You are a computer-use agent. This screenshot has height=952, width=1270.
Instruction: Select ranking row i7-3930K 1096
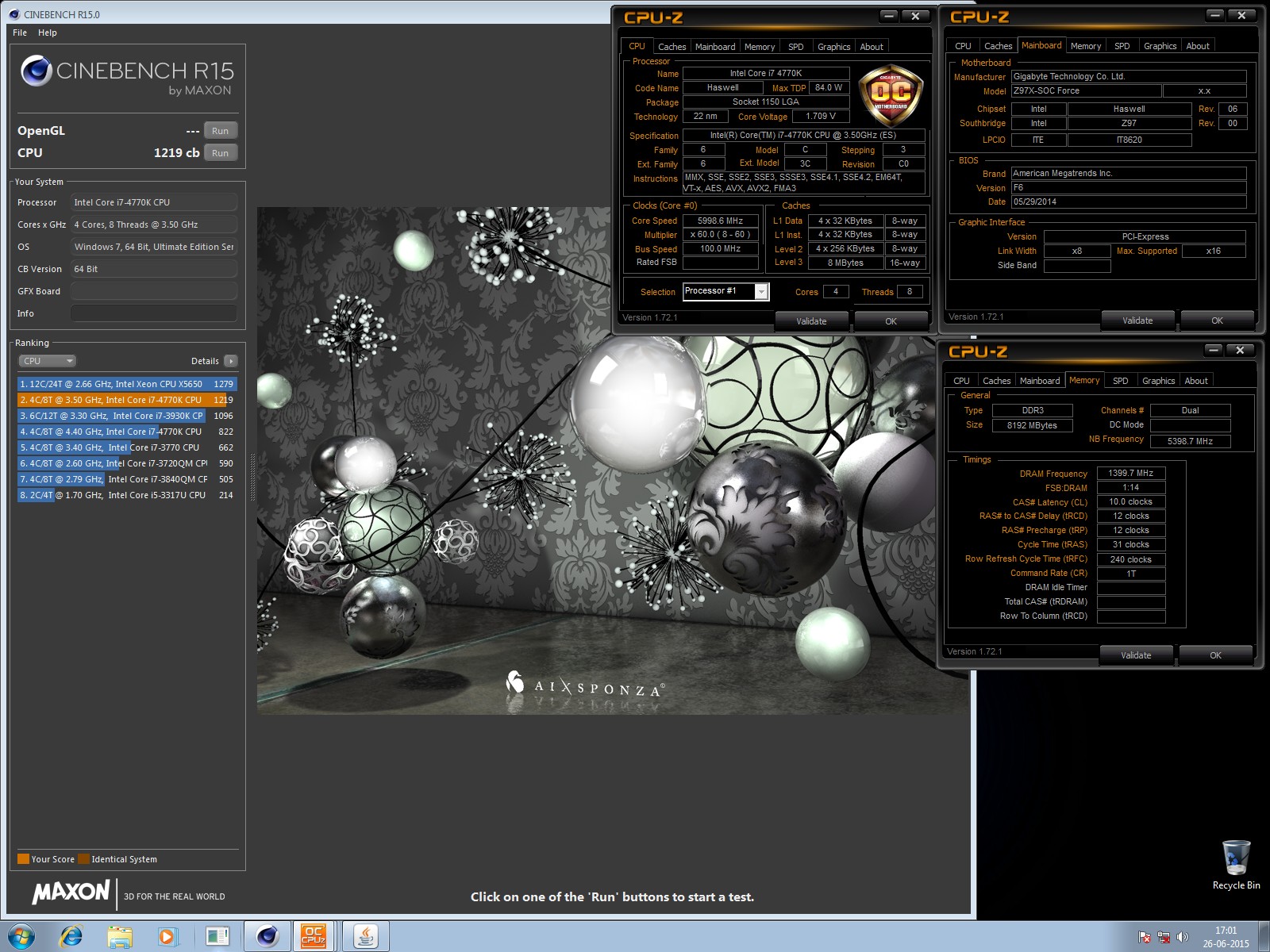[x=127, y=416]
